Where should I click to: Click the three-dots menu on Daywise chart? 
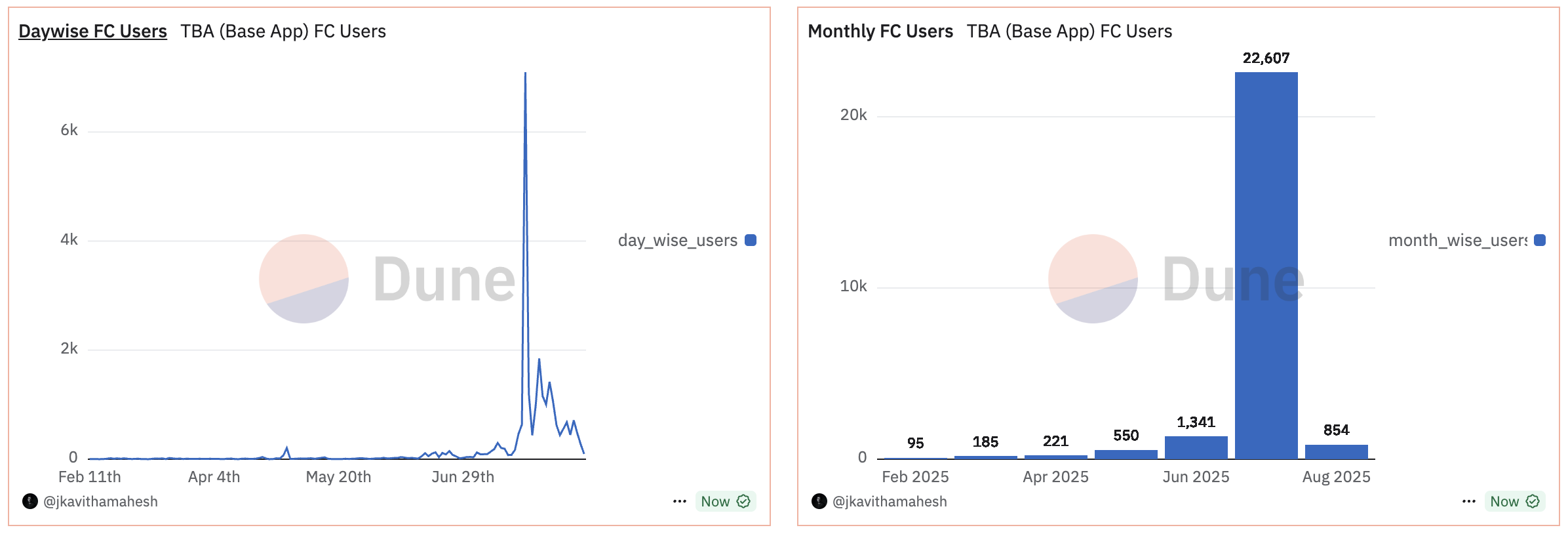679,502
